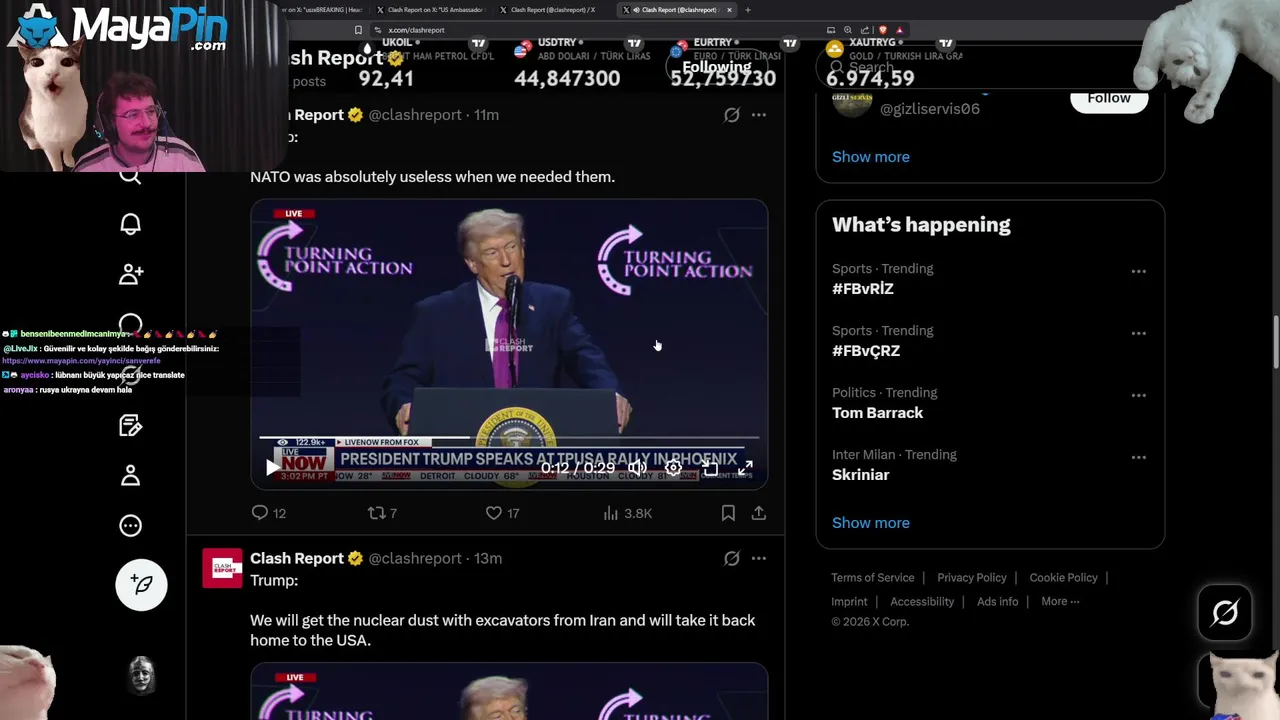The width and height of the screenshot is (1280, 720).
Task: Click the nuclear dust tweet's video thumbnail
Action: click(x=509, y=691)
